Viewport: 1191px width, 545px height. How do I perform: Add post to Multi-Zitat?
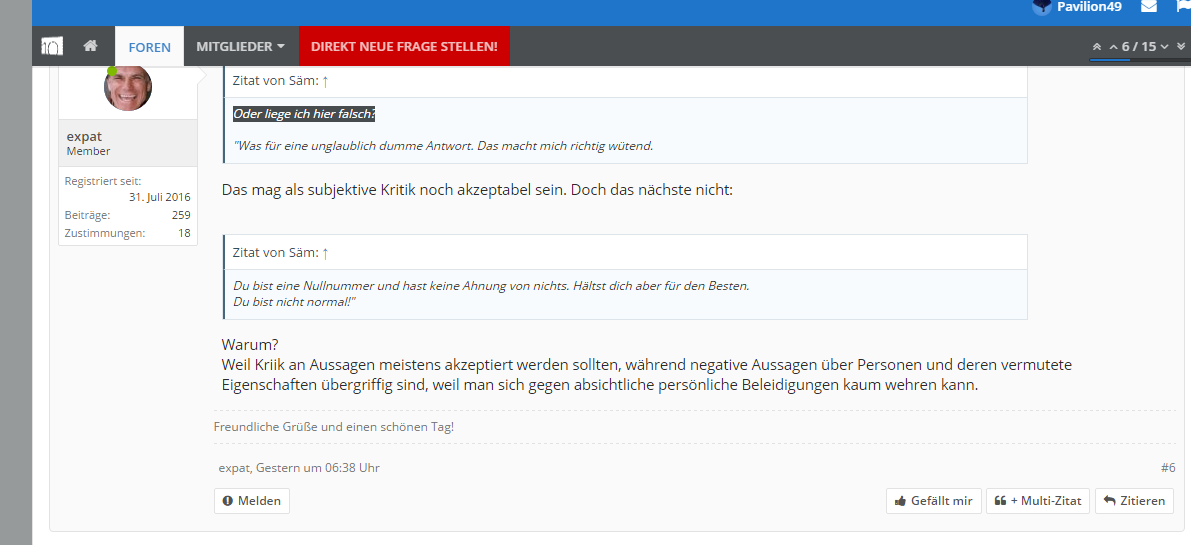(x=1038, y=501)
